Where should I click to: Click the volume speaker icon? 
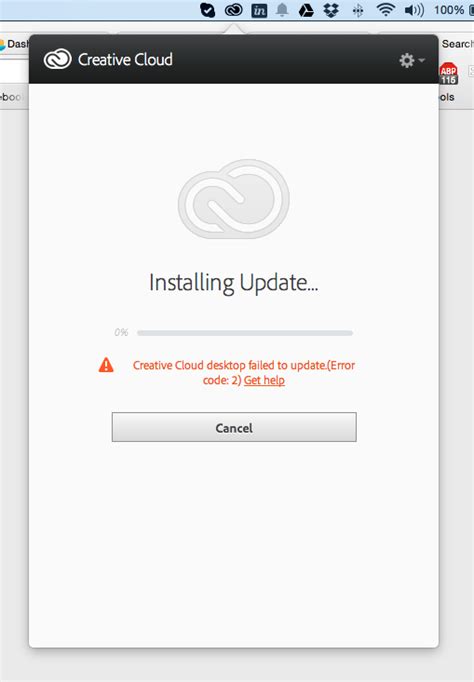(414, 10)
